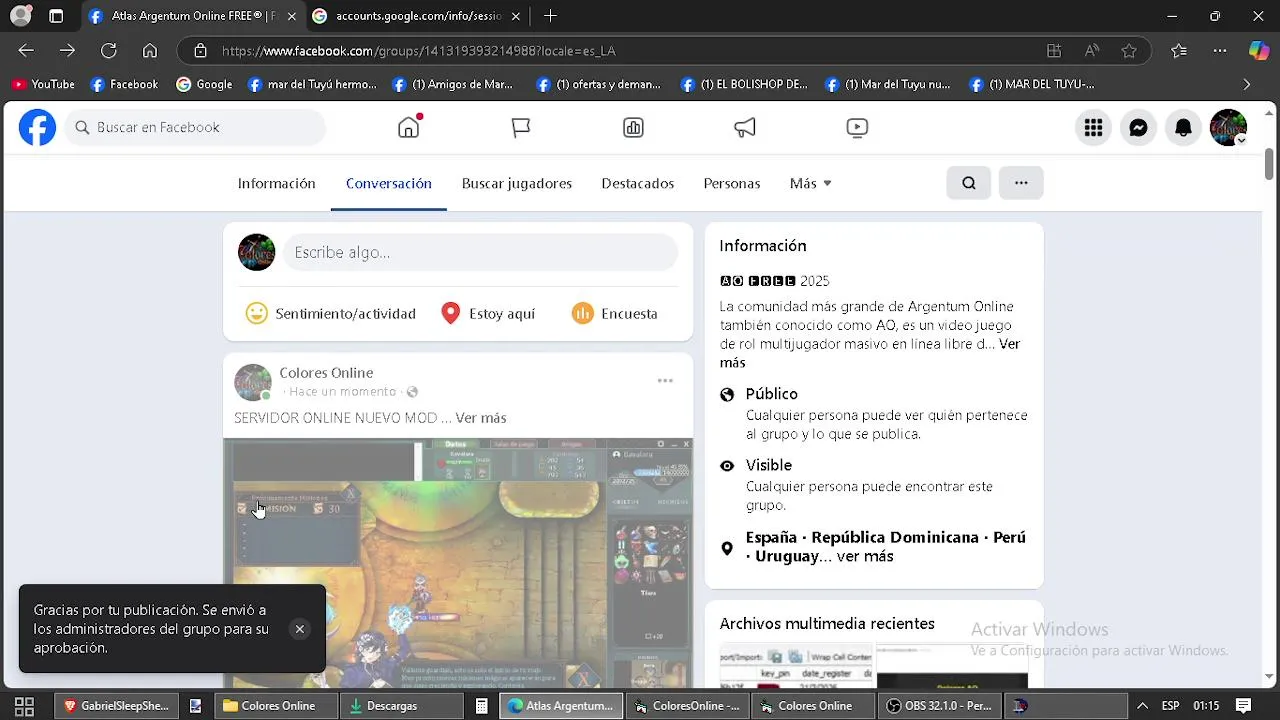This screenshot has height=720, width=1280.
Task: Open the Windows notification center icon
Action: point(1244,706)
